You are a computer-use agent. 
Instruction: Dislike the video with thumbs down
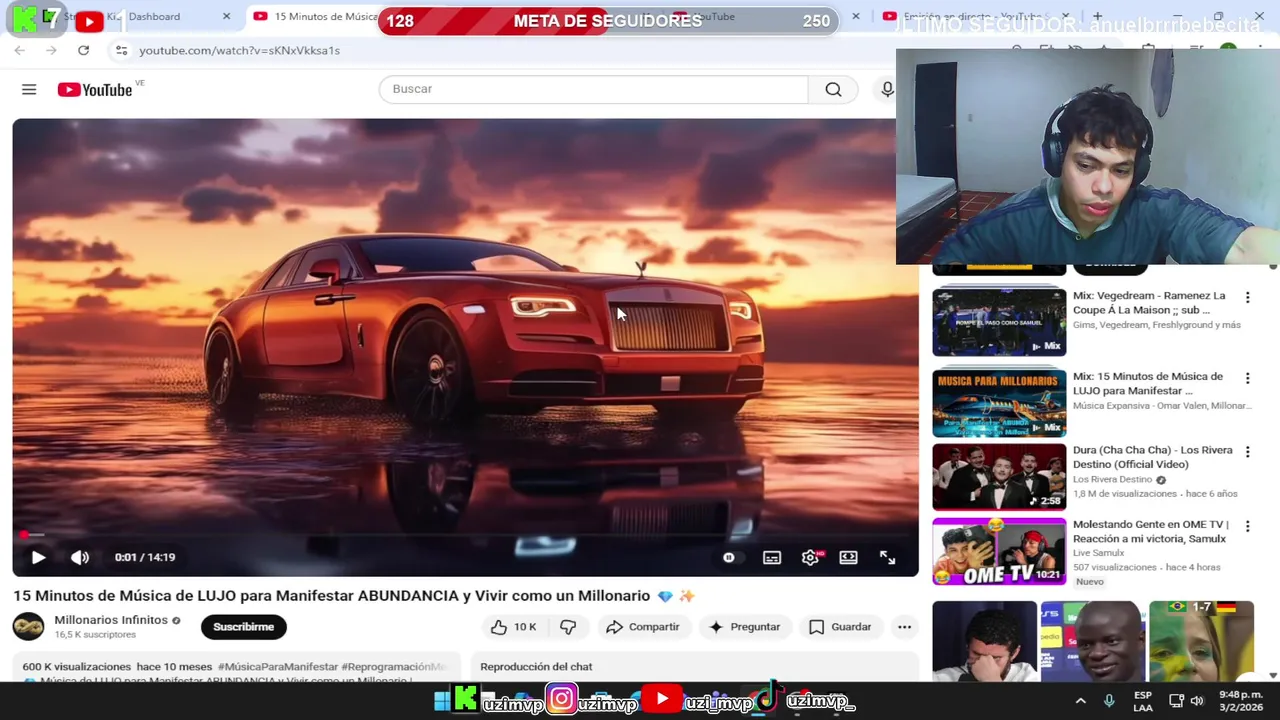568,627
